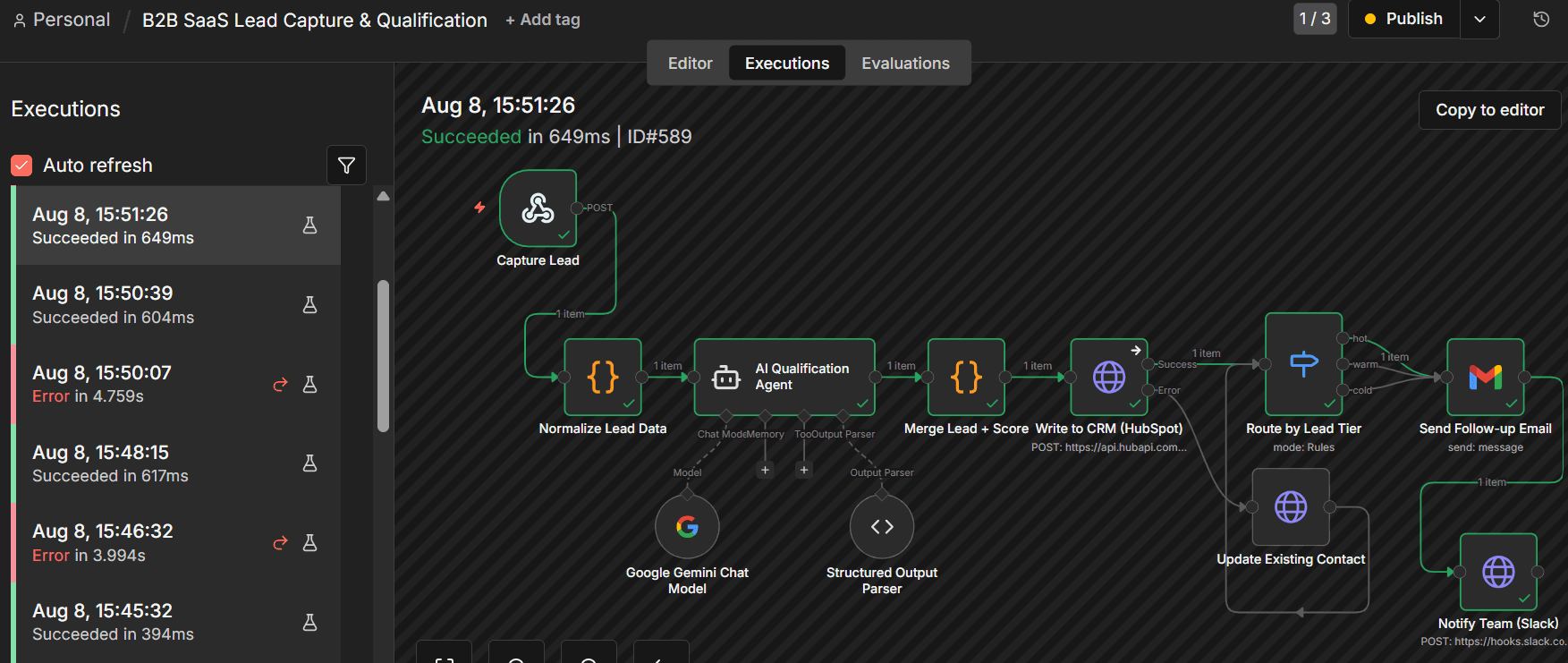Expand the Publish dropdown arrow
1568x663 pixels.
[x=1480, y=19]
